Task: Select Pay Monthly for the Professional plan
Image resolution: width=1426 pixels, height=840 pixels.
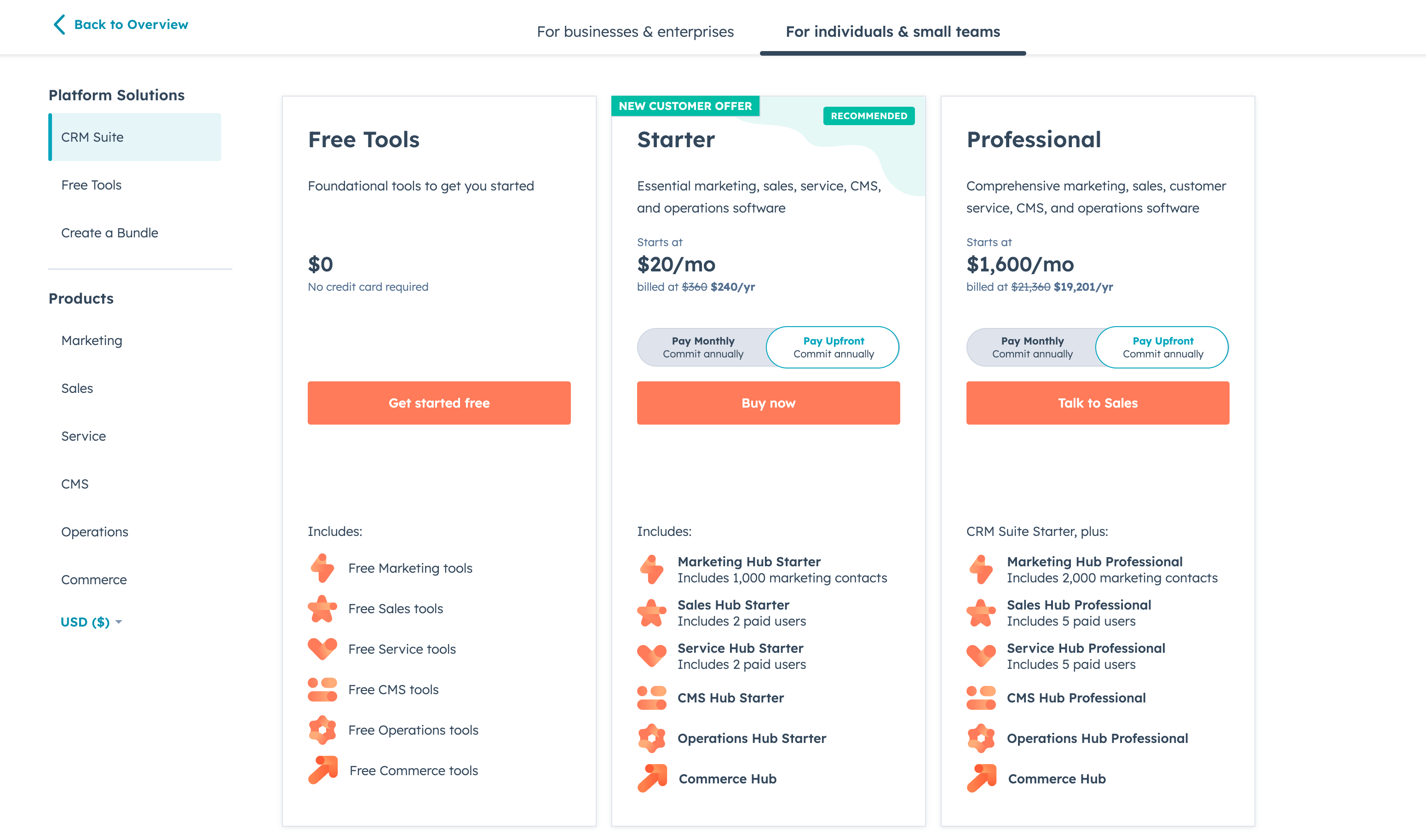Action: pos(1032,347)
